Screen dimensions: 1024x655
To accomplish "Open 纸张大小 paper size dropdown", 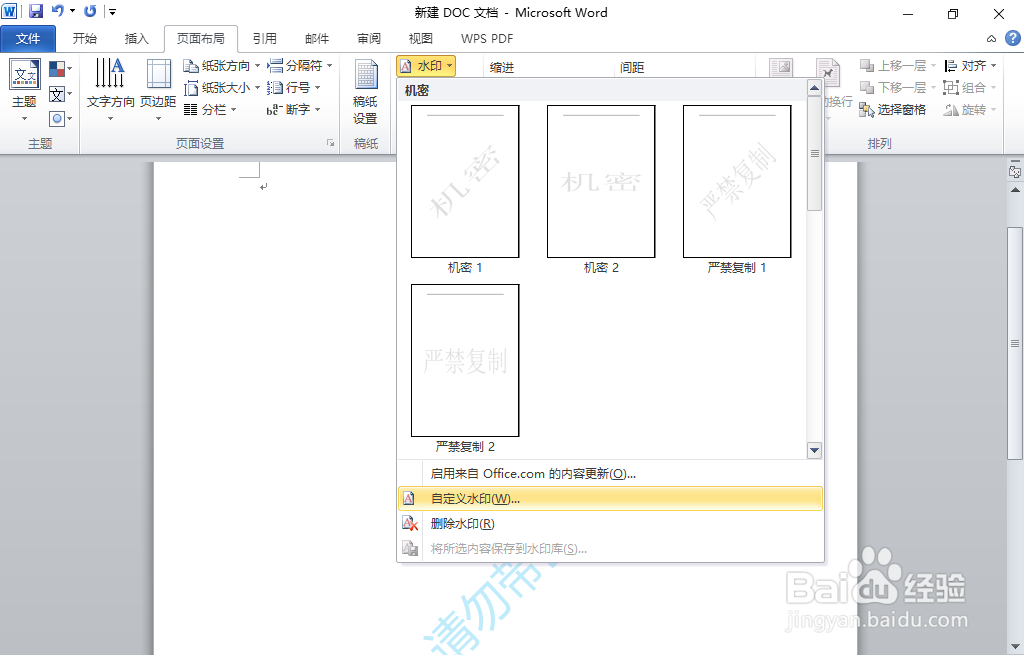I will [x=221, y=88].
